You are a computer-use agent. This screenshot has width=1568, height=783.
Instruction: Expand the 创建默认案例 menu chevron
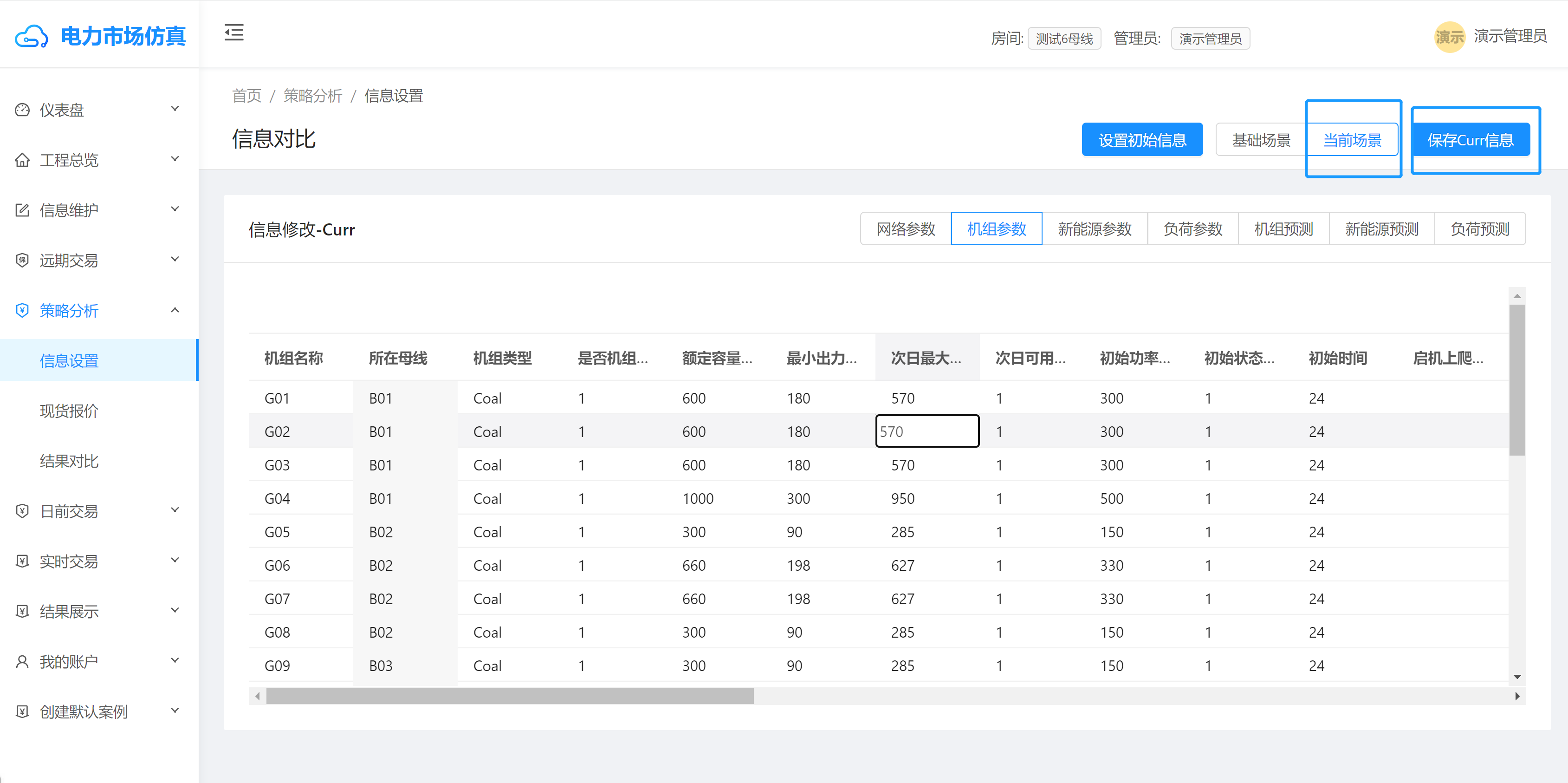click(x=175, y=711)
